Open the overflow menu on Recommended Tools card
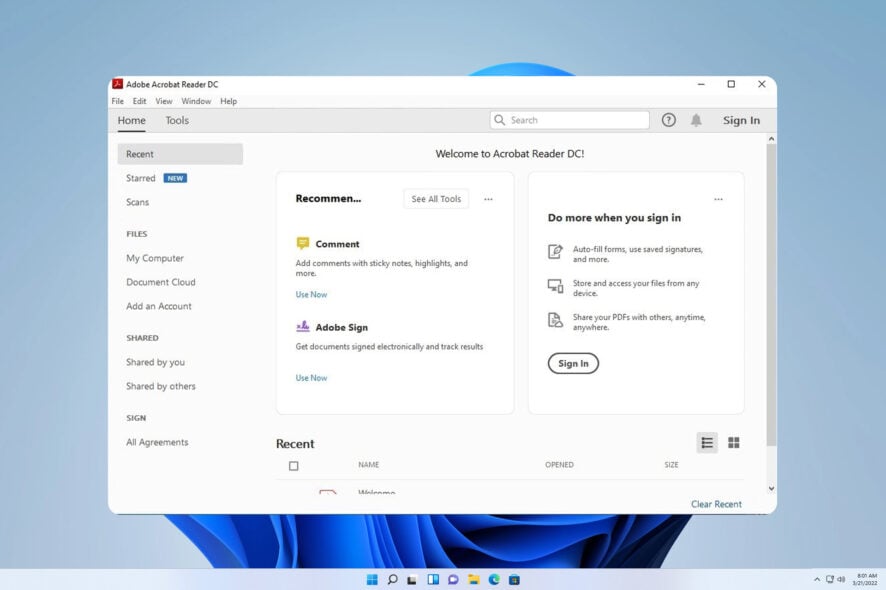Image resolution: width=886 pixels, height=590 pixels. [x=488, y=199]
